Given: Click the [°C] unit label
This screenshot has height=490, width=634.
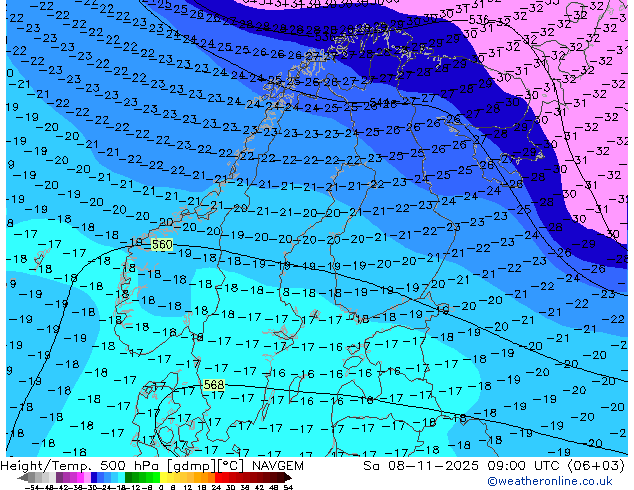Looking at the screenshot, I should [x=231, y=466].
